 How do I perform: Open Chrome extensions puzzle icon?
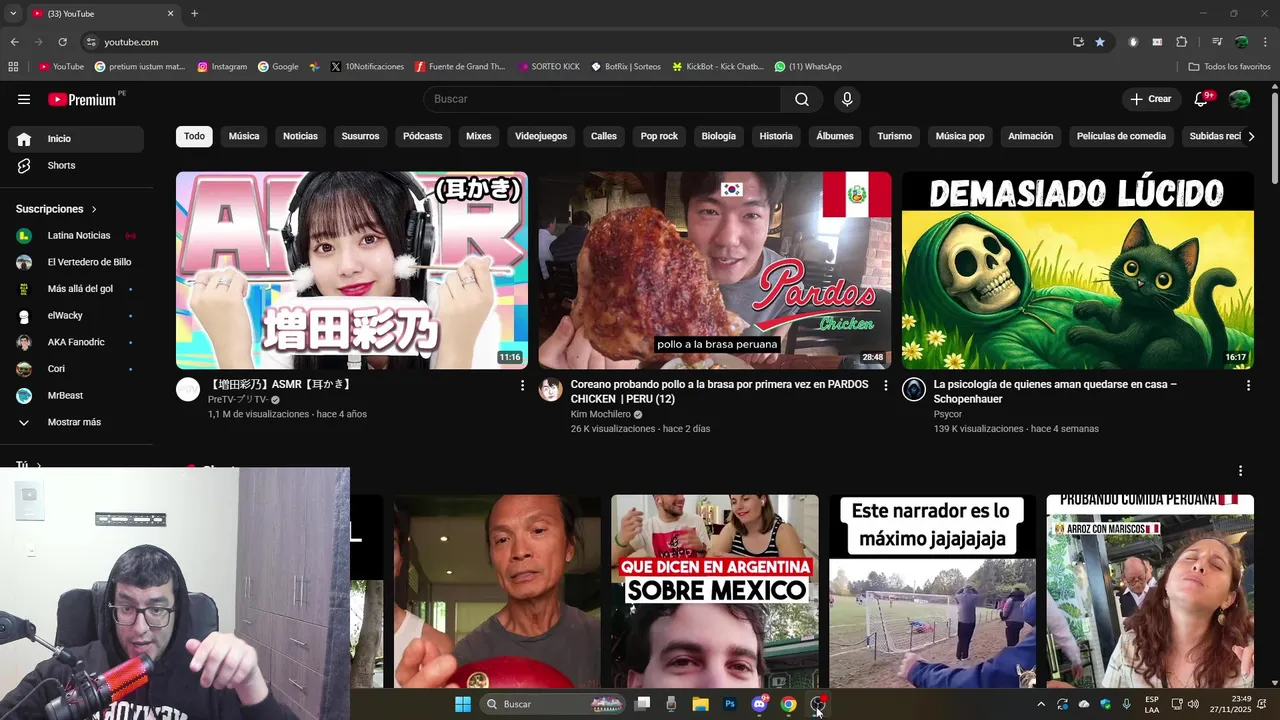[1182, 42]
